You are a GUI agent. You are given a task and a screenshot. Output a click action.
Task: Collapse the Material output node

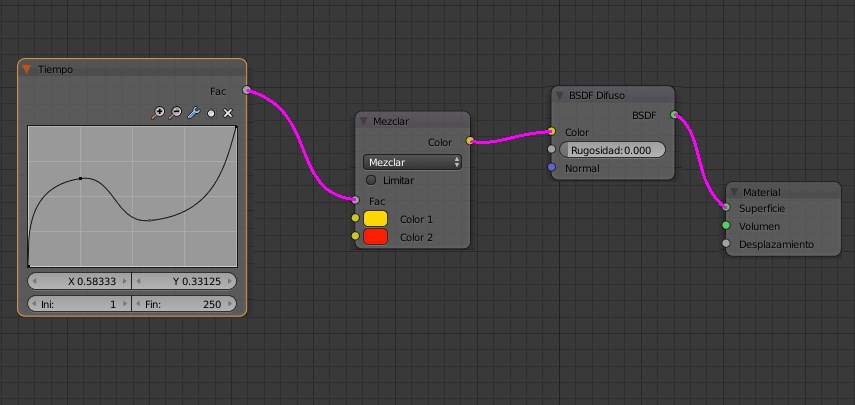click(x=734, y=192)
